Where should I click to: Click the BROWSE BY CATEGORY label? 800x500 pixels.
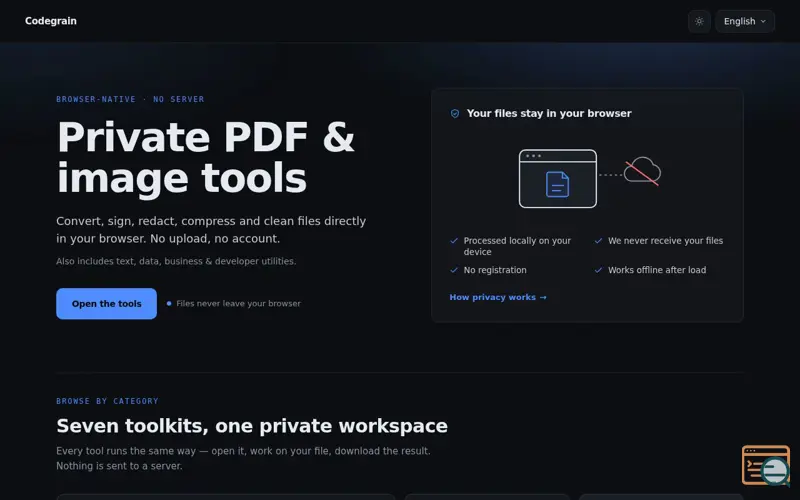point(107,401)
